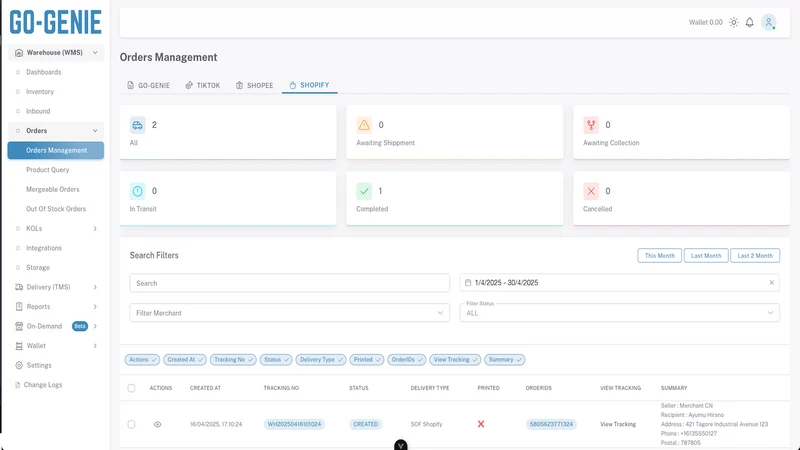
Task: Click View Tracking link in order row
Action: (618, 424)
